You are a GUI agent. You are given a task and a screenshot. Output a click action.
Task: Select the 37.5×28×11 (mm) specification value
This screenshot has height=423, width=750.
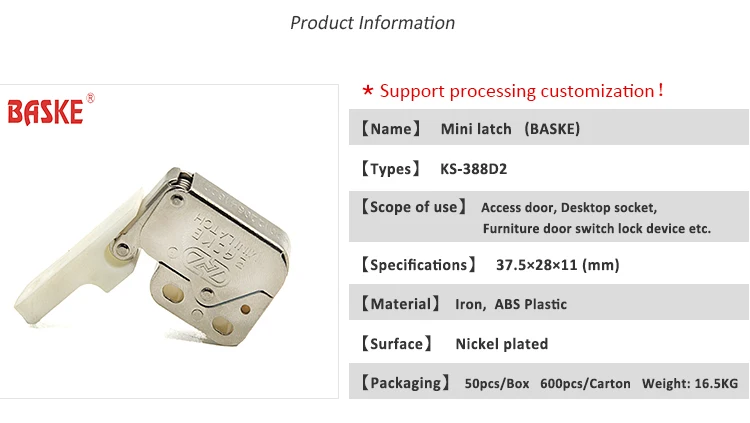click(x=557, y=265)
